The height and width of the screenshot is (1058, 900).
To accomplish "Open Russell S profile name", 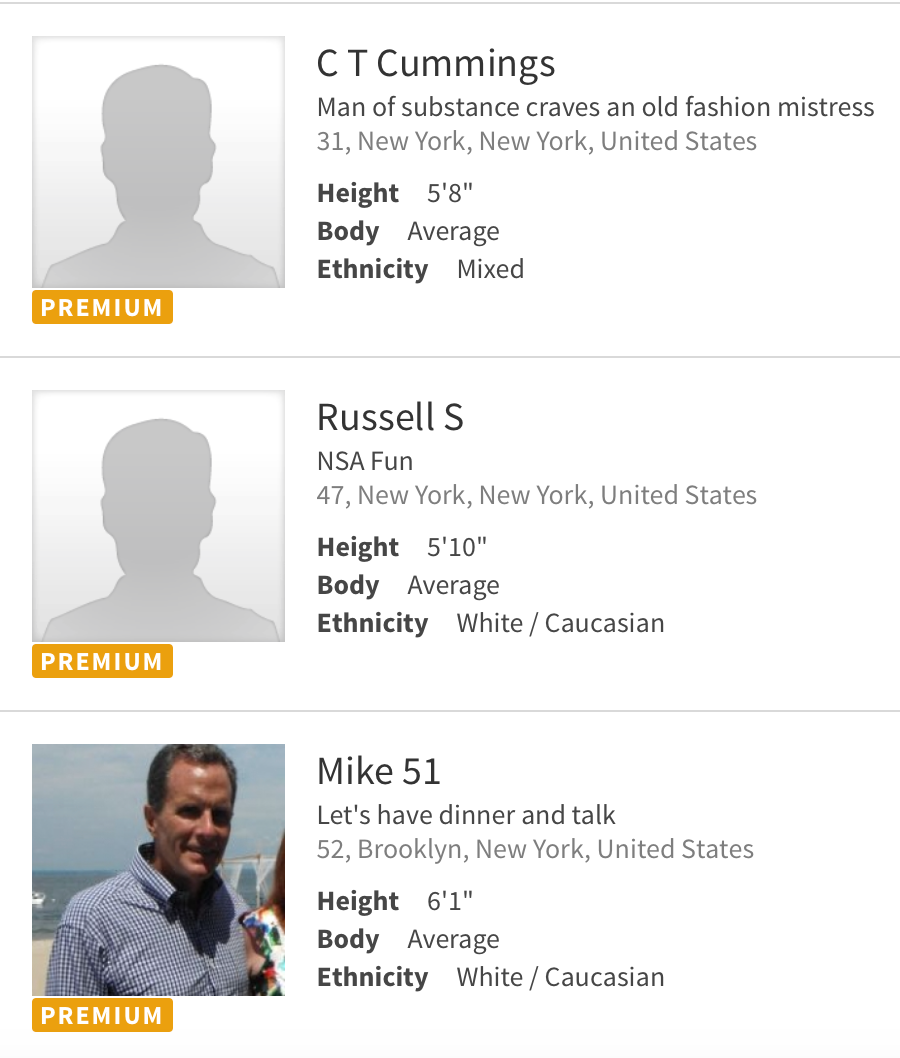I will coord(390,417).
